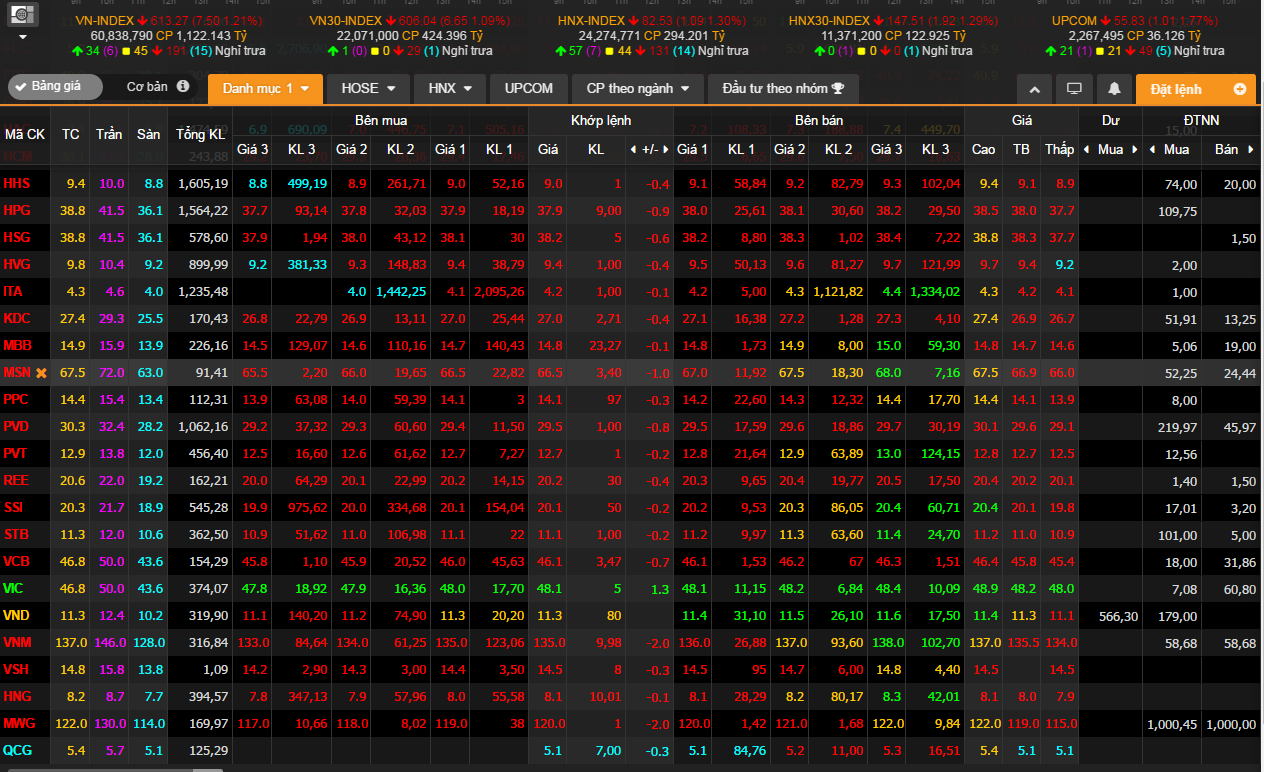
Task: Click the plus icon on Đặt lệnh
Action: coord(1240,89)
